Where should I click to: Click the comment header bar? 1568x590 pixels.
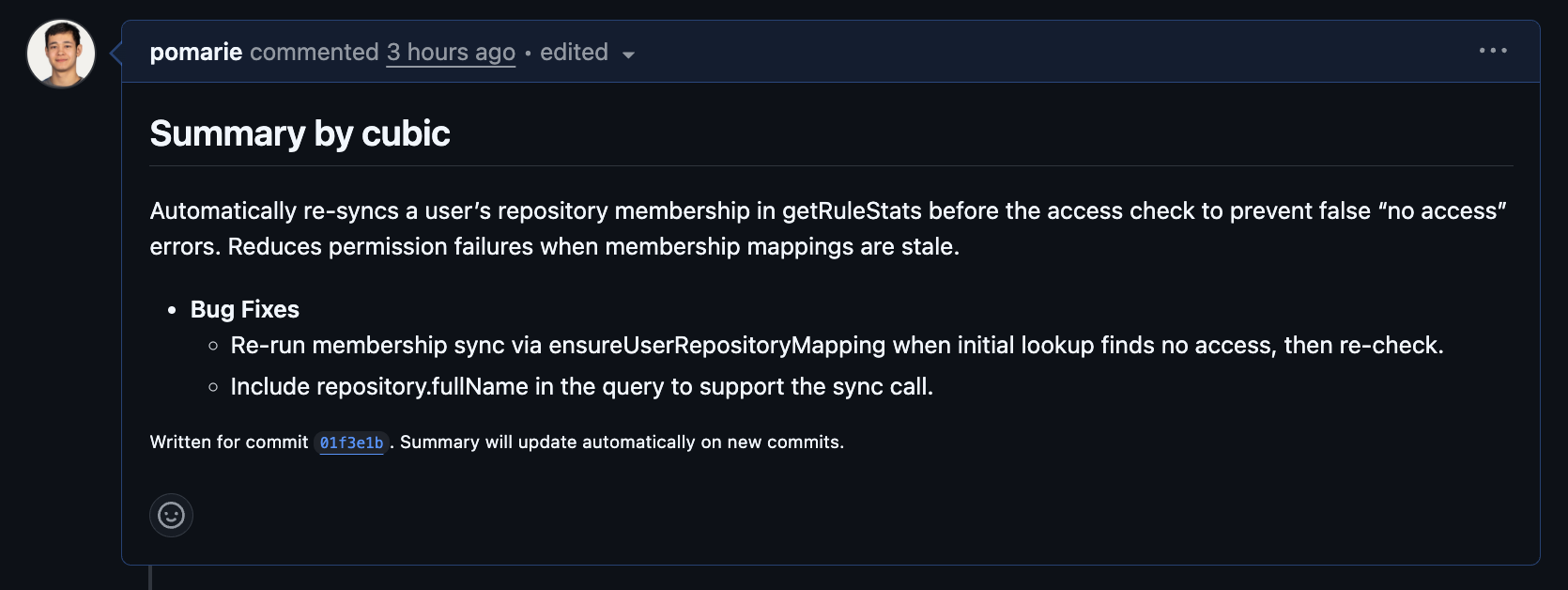coord(845,52)
